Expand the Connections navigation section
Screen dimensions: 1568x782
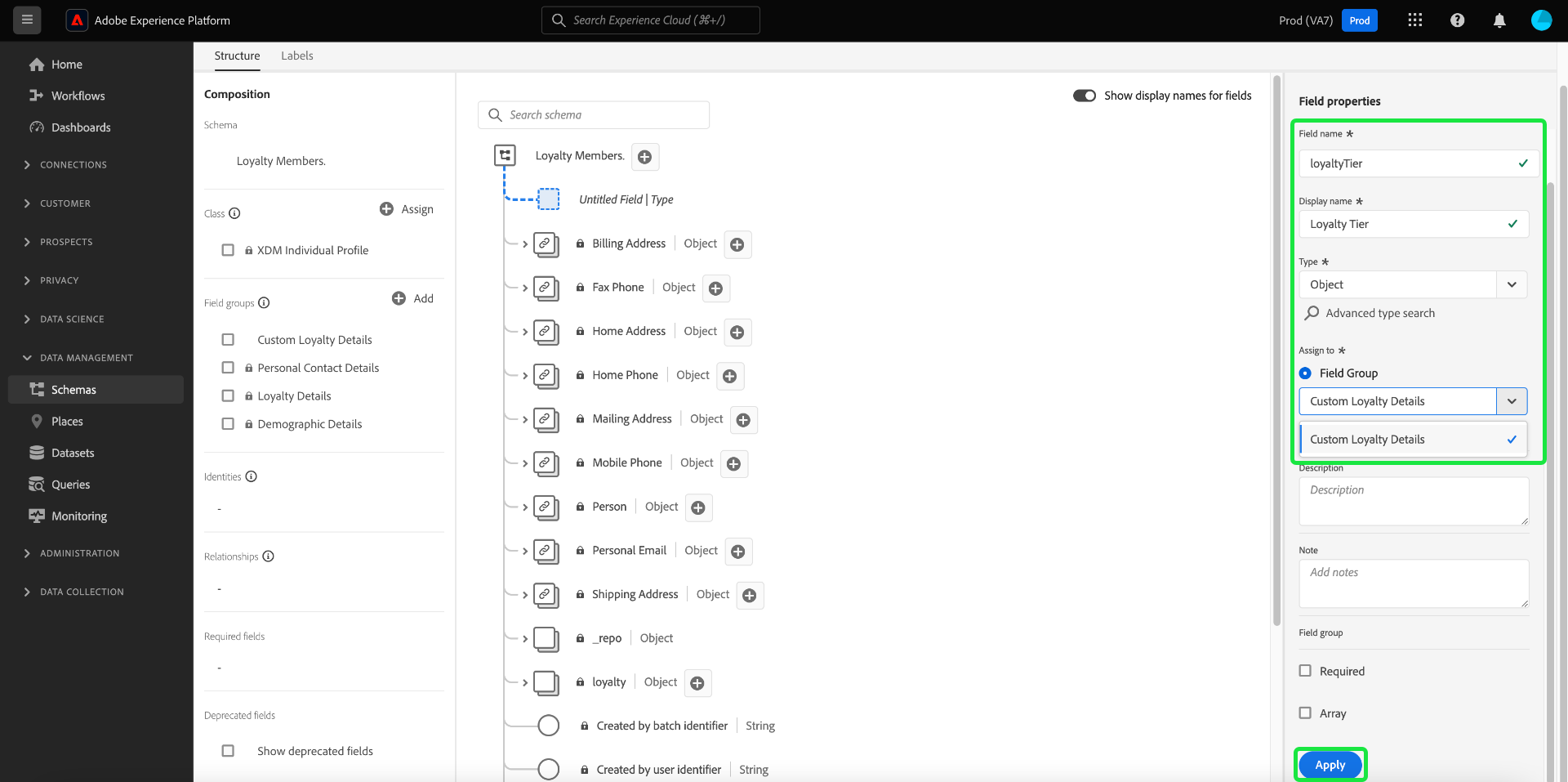(27, 165)
